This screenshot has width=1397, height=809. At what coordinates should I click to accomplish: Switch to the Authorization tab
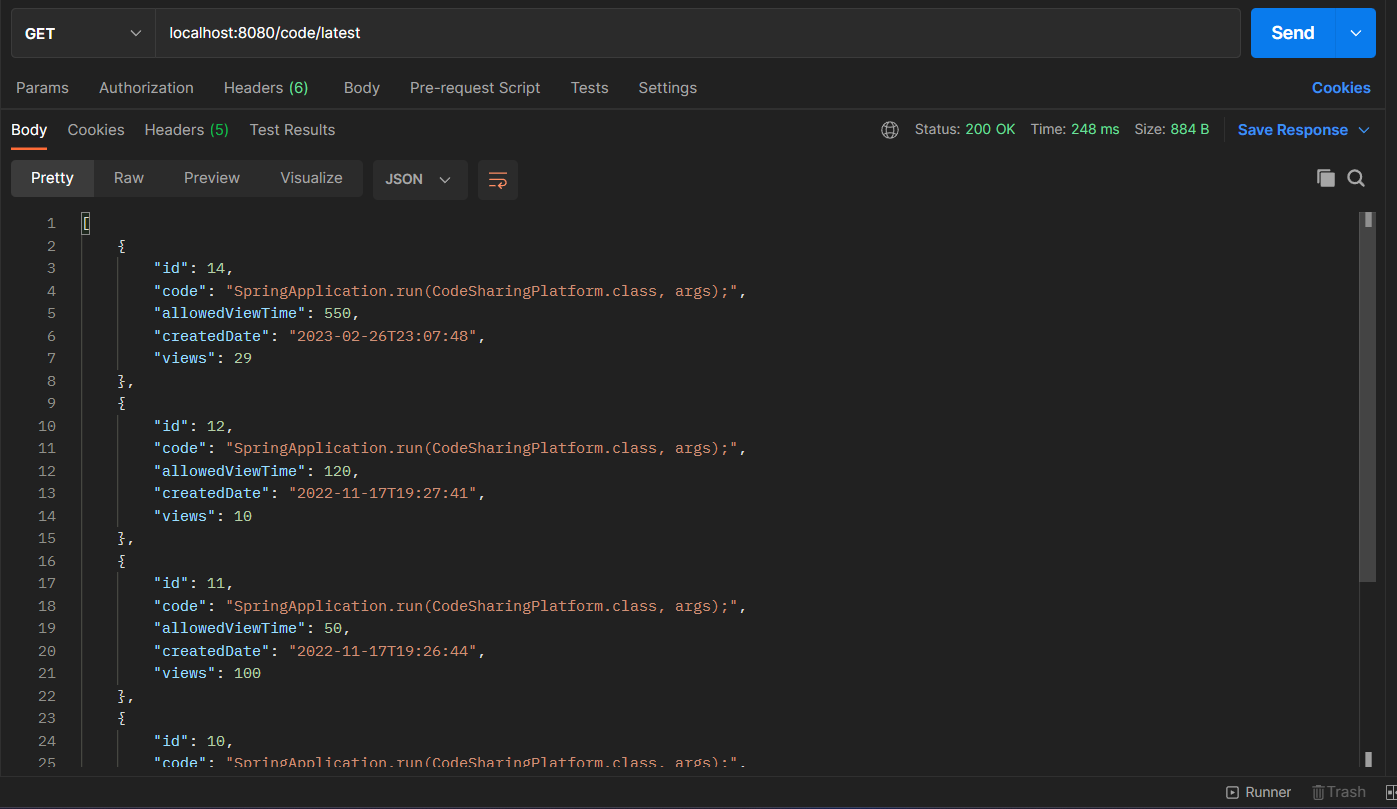pos(146,88)
